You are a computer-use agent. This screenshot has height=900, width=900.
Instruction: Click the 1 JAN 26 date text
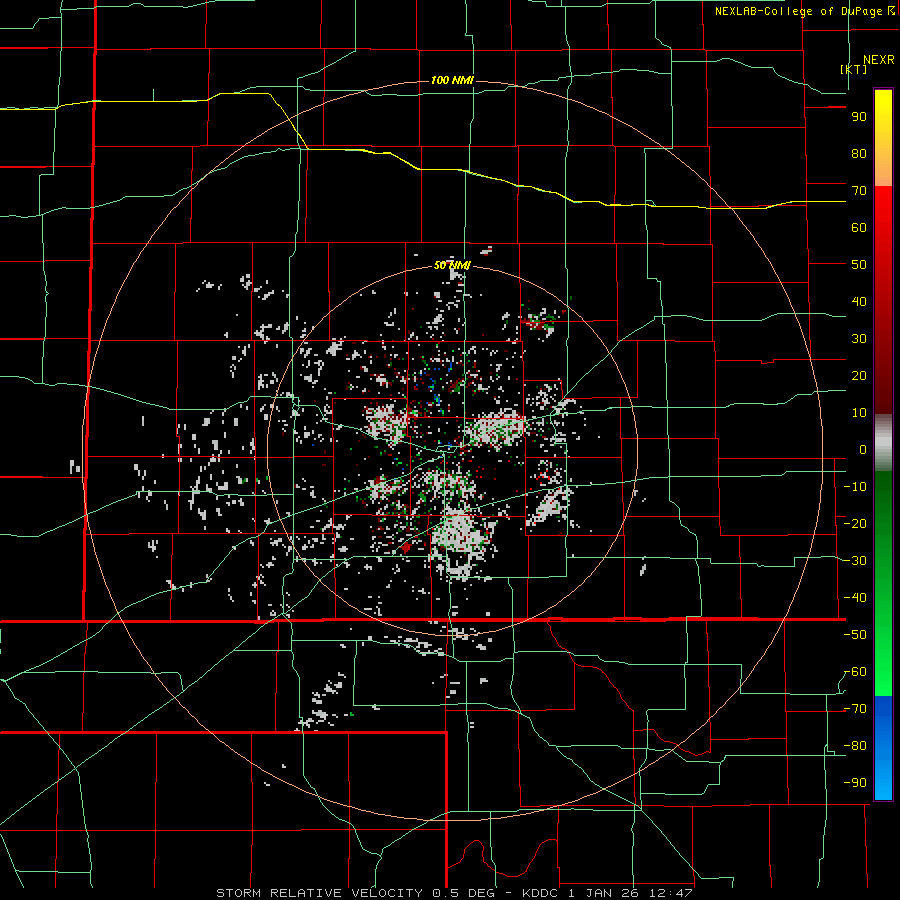click(603, 893)
